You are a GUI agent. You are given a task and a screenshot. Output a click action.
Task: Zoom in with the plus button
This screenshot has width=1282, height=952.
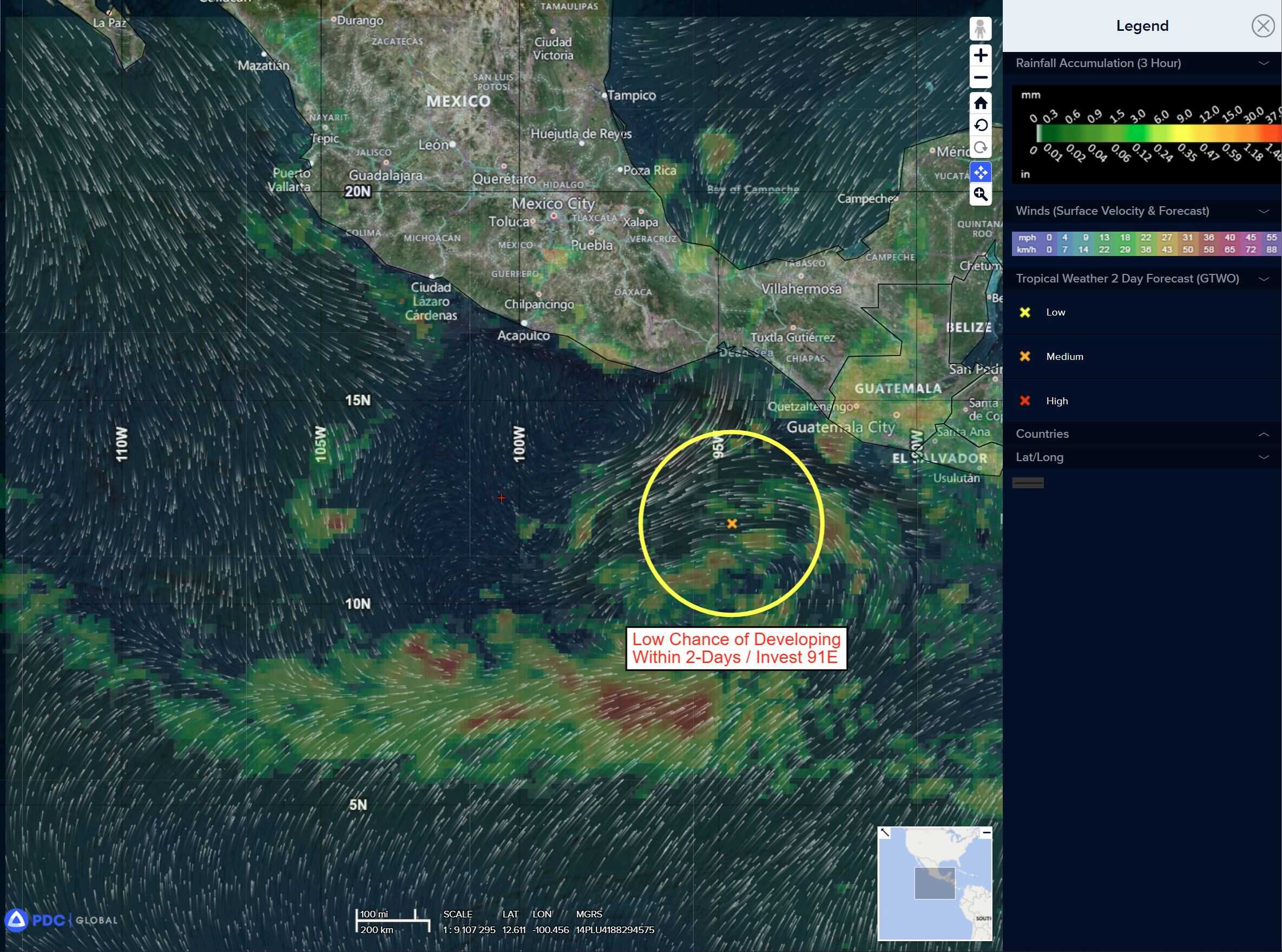coord(980,55)
